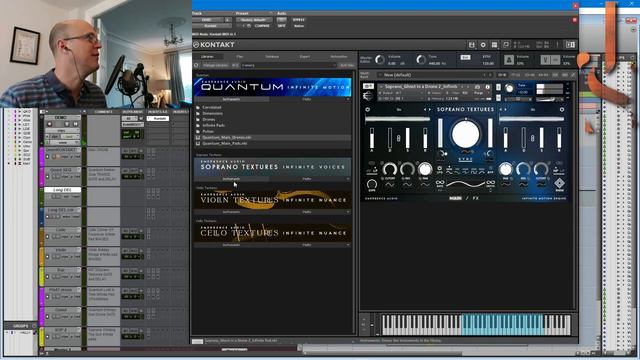Viewport: 640px width, 360px height.
Task: Click the RNDM dice button
Action: (x=560, y=184)
